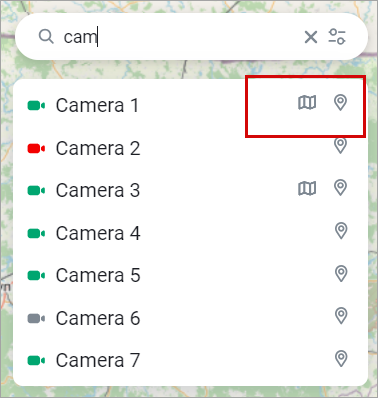Click the location pin for Camera 6
The height and width of the screenshot is (398, 378).
[341, 316]
